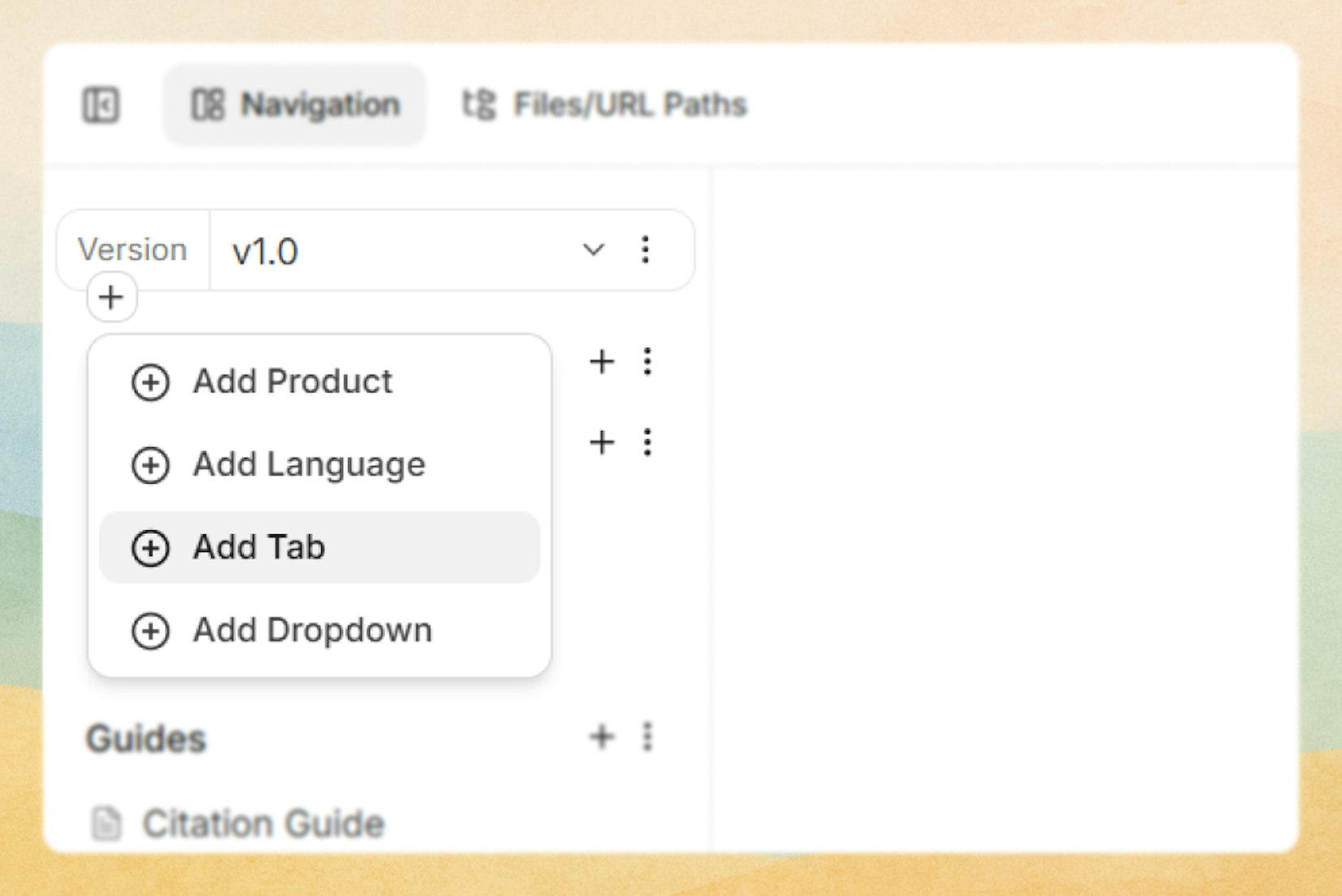Click the plus icon next to the top menu row
This screenshot has height=896, width=1342.
pos(602,363)
